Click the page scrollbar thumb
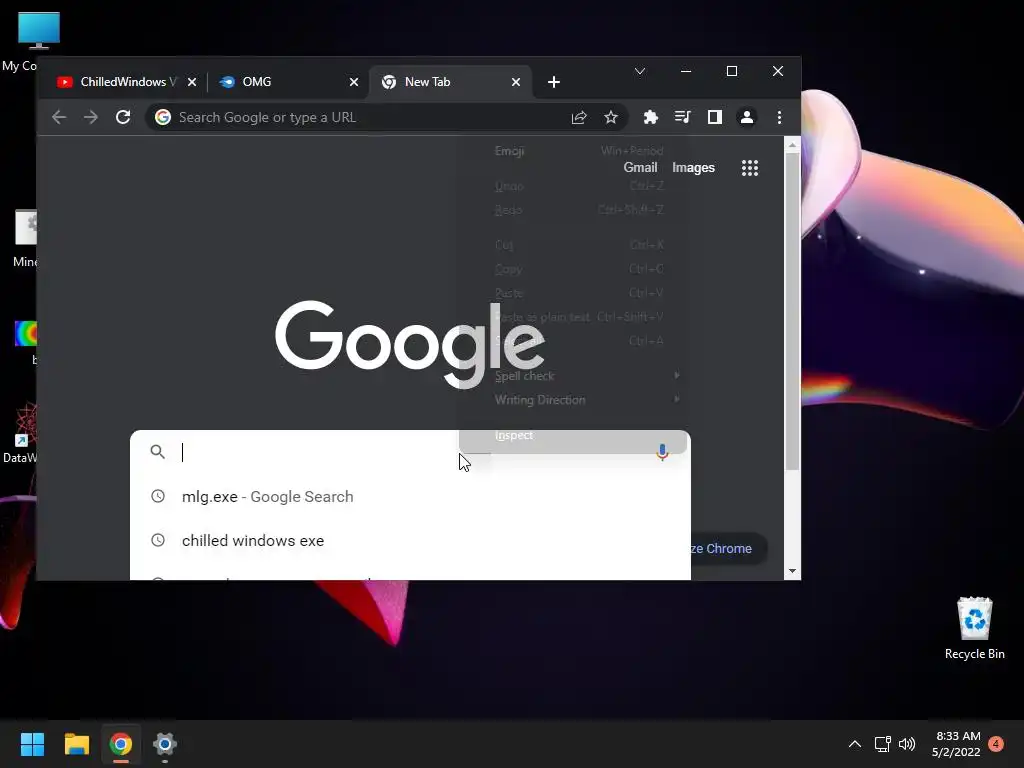The height and width of the screenshot is (768, 1024). [x=792, y=312]
